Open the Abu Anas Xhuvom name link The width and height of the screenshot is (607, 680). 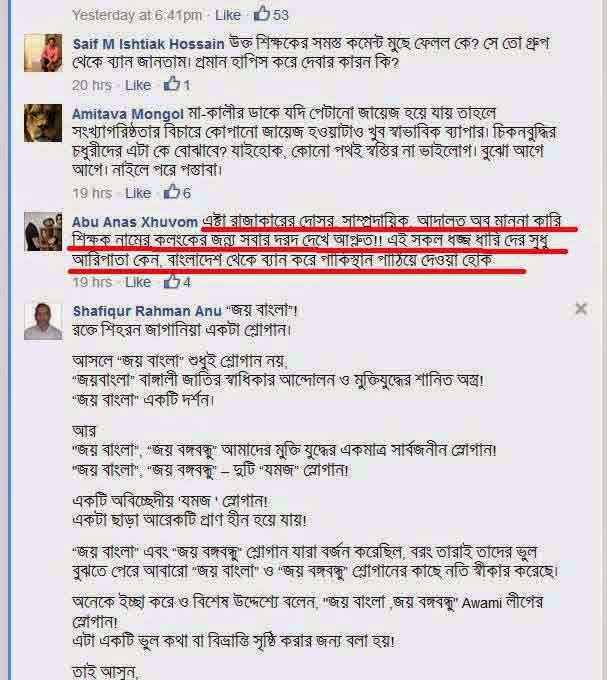[135, 222]
